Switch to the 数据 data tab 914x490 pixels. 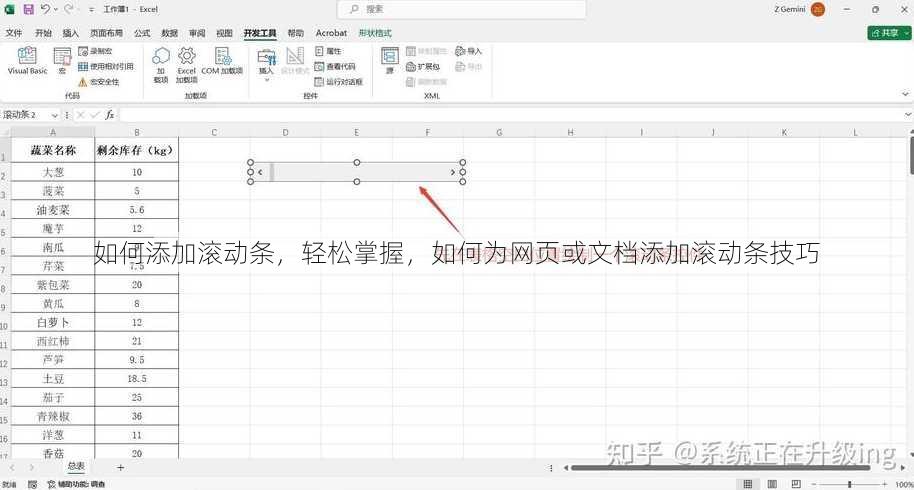click(169, 33)
